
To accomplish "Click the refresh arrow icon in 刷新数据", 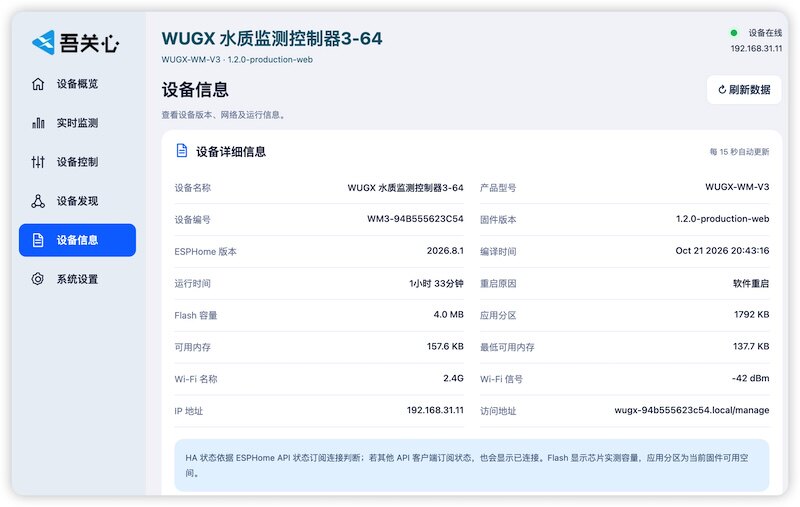I will click(x=722, y=90).
